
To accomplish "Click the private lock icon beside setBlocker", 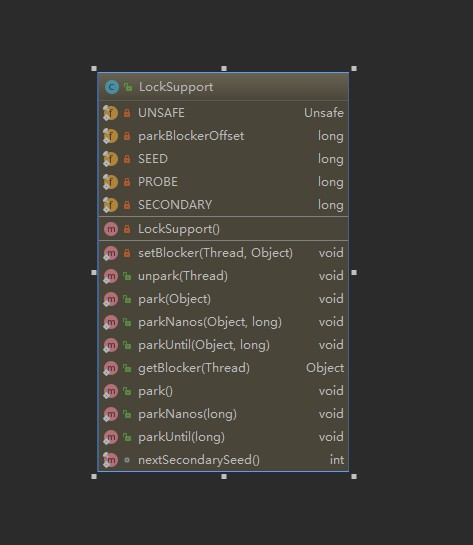I will (x=127, y=253).
